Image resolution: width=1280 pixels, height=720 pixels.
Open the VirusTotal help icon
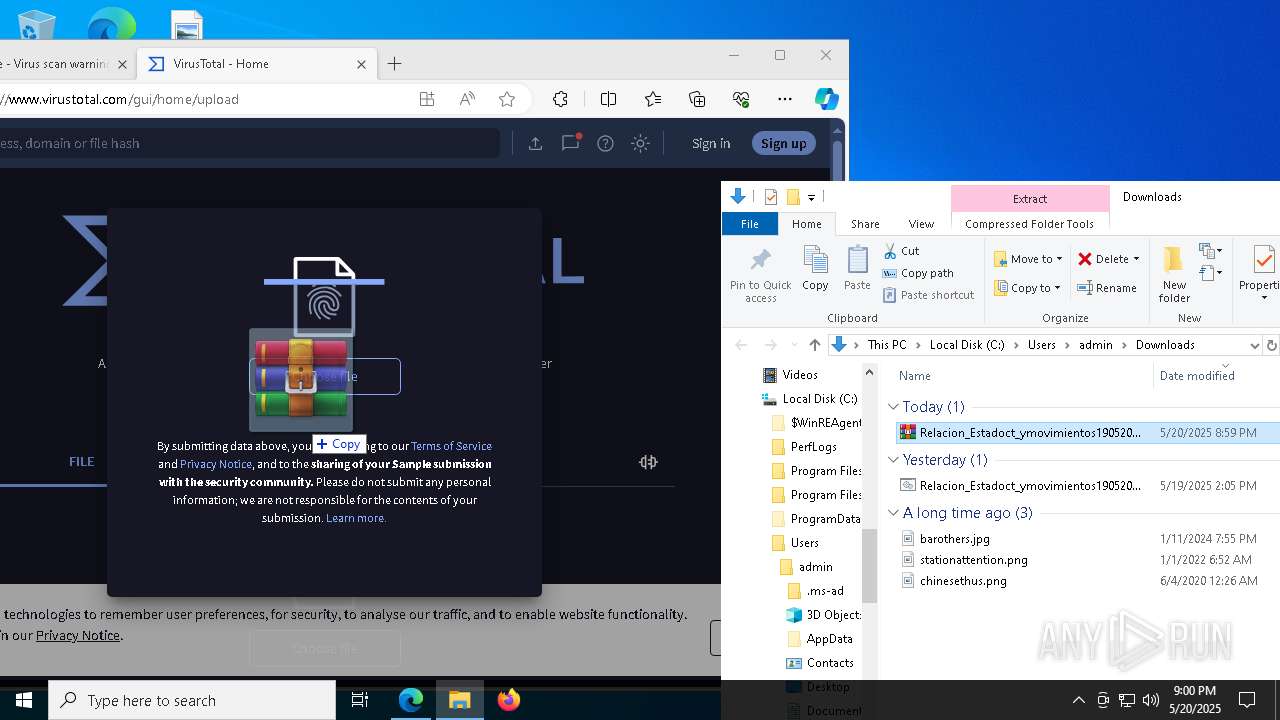(x=605, y=143)
